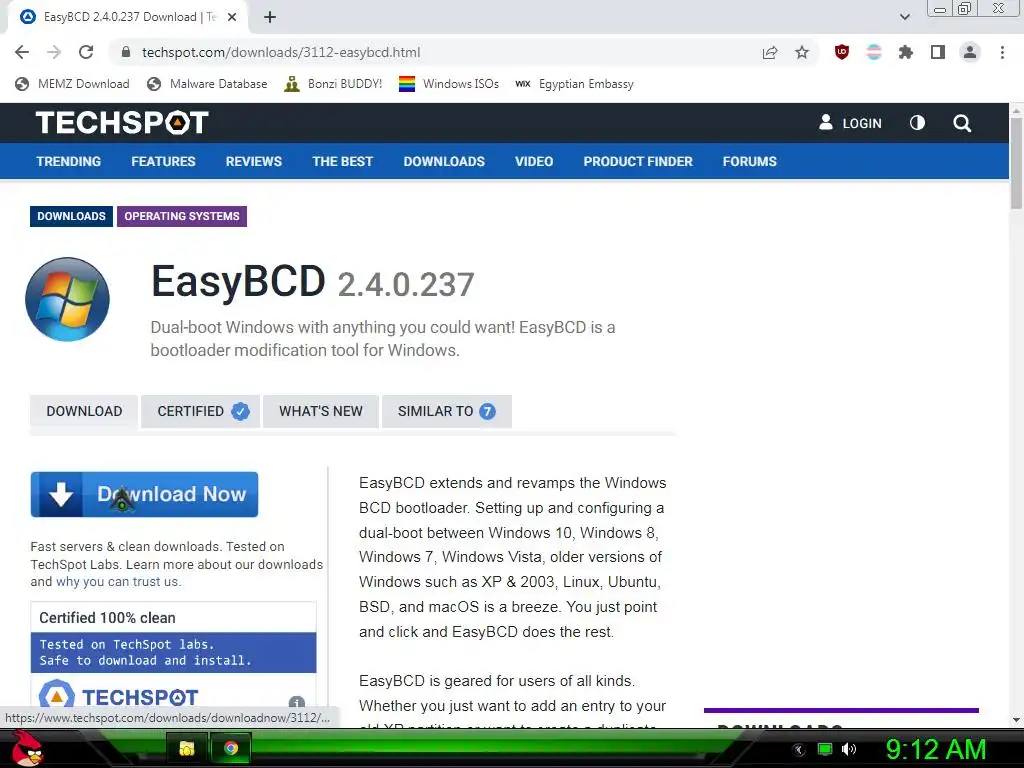The width and height of the screenshot is (1024, 768).
Task: Click the address bar URL
Action: click(x=281, y=52)
